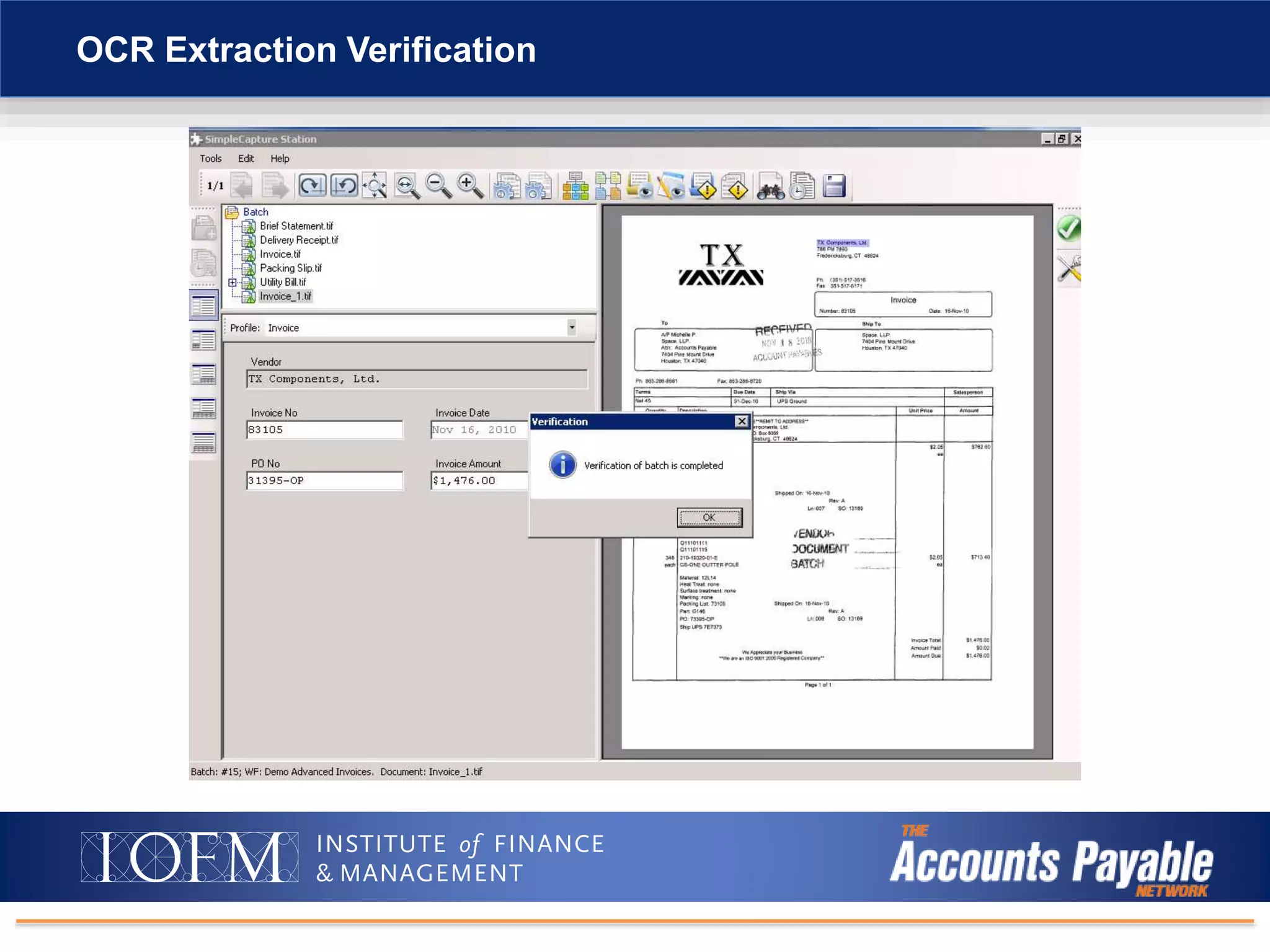This screenshot has width=1270, height=952.
Task: Click the add scan sidebar icon
Action: pyautogui.click(x=204, y=227)
